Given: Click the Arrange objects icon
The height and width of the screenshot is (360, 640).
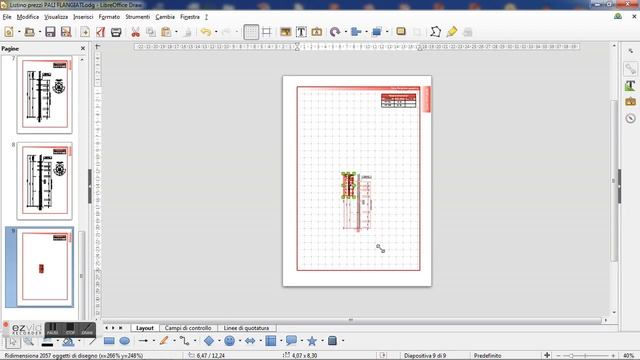Looking at the screenshot, I should click(376, 32).
